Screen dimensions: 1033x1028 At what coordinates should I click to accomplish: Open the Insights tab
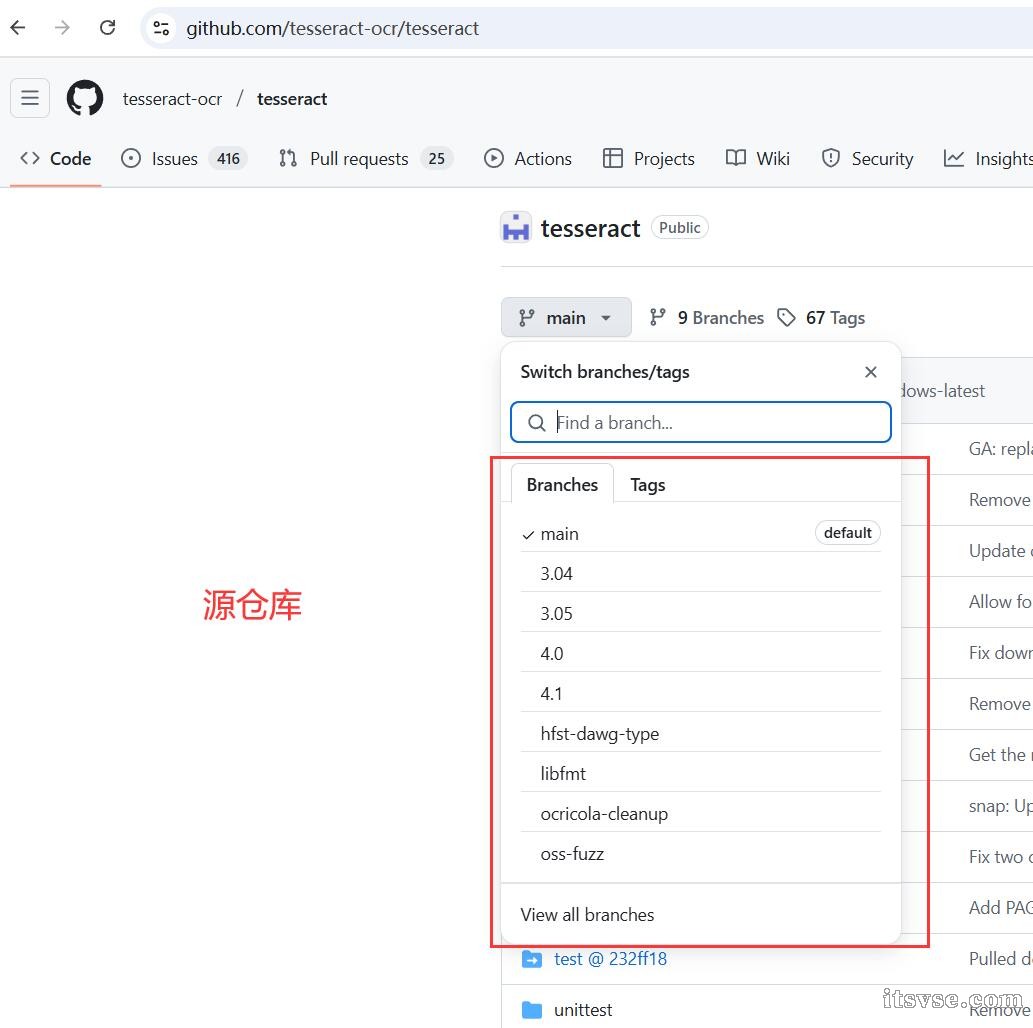(x=988, y=159)
